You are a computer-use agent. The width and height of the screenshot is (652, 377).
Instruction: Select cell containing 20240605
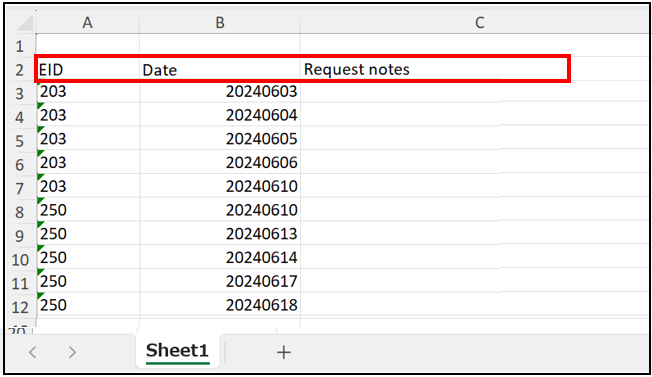pos(220,139)
